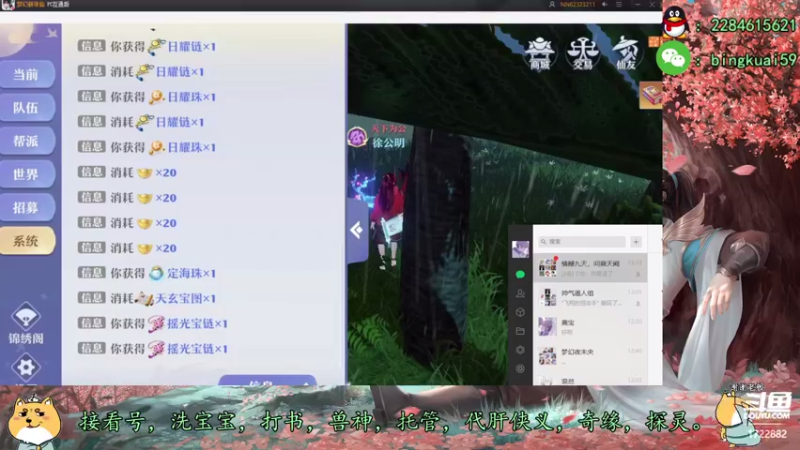Click the player avatar badge beside 徐公明
The height and width of the screenshot is (450, 800).
click(358, 137)
